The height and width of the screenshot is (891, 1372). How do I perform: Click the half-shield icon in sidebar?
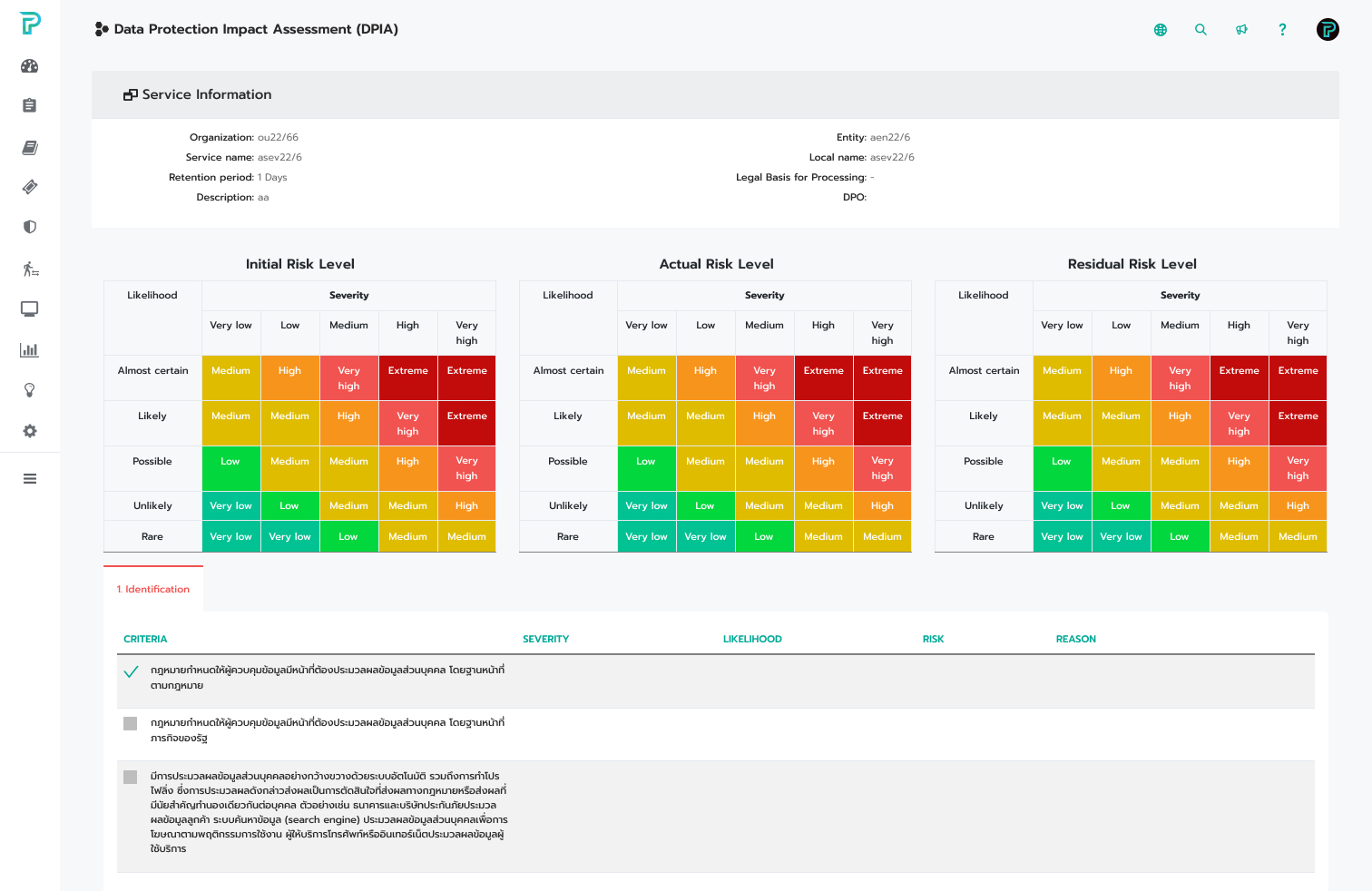[x=29, y=227]
